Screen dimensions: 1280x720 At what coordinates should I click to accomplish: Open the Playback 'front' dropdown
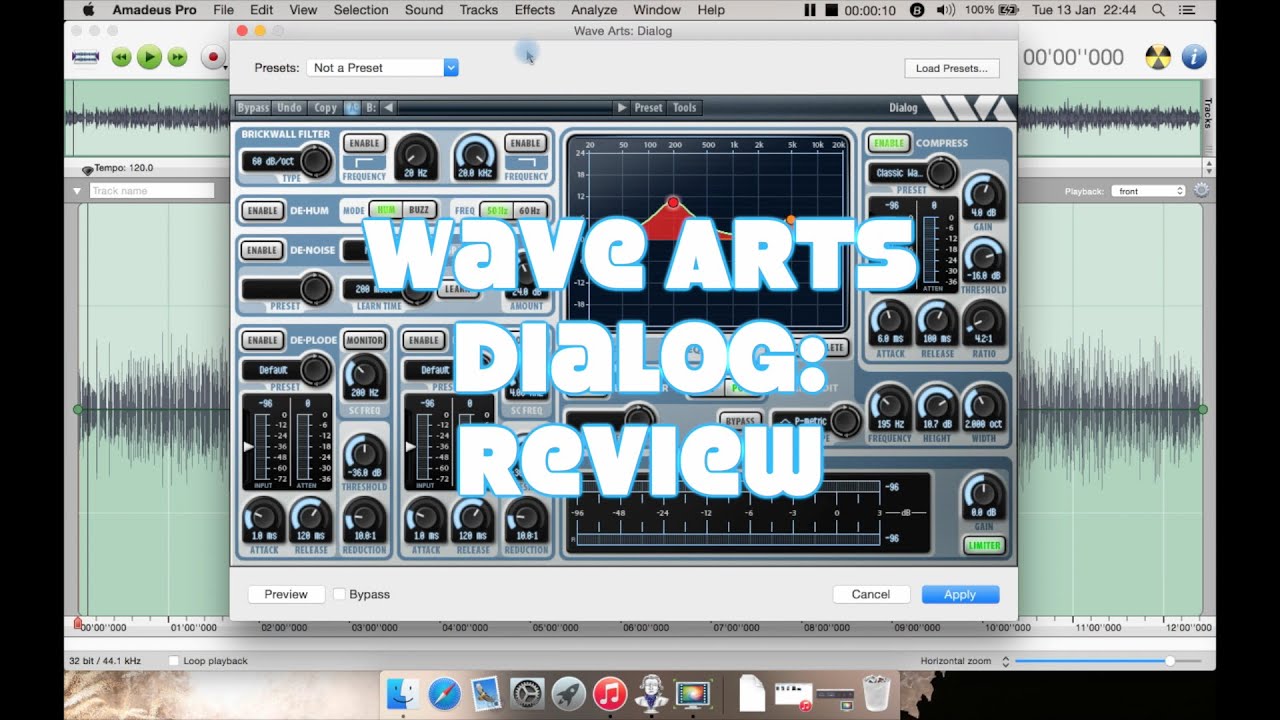click(1148, 191)
